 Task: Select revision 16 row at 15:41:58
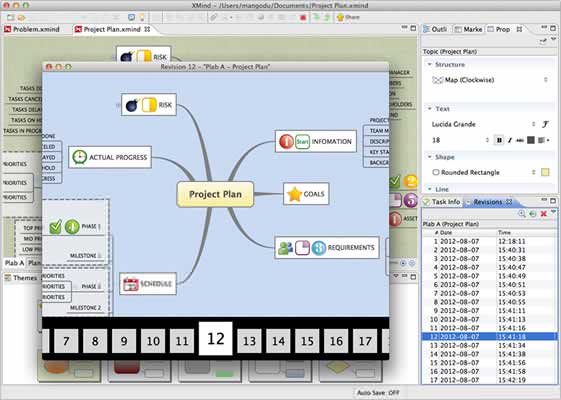pos(489,371)
